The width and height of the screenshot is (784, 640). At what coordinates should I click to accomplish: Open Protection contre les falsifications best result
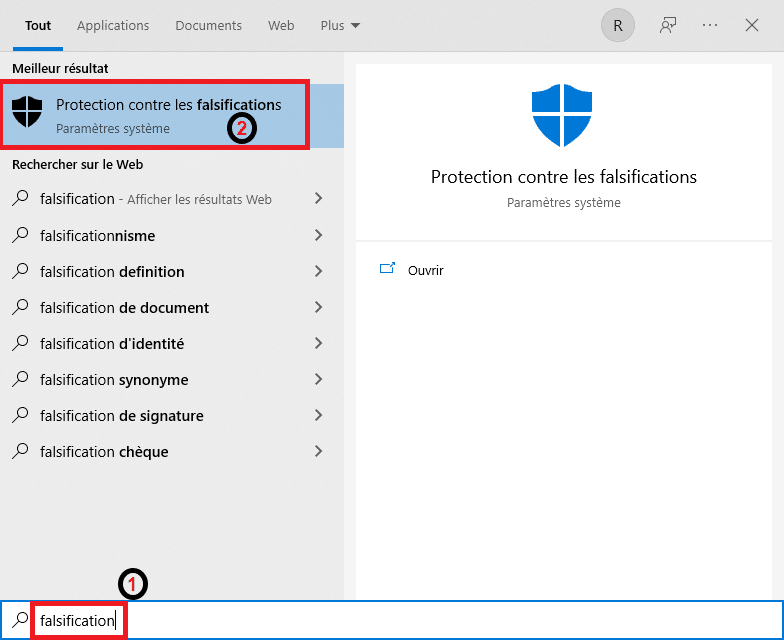point(172,116)
